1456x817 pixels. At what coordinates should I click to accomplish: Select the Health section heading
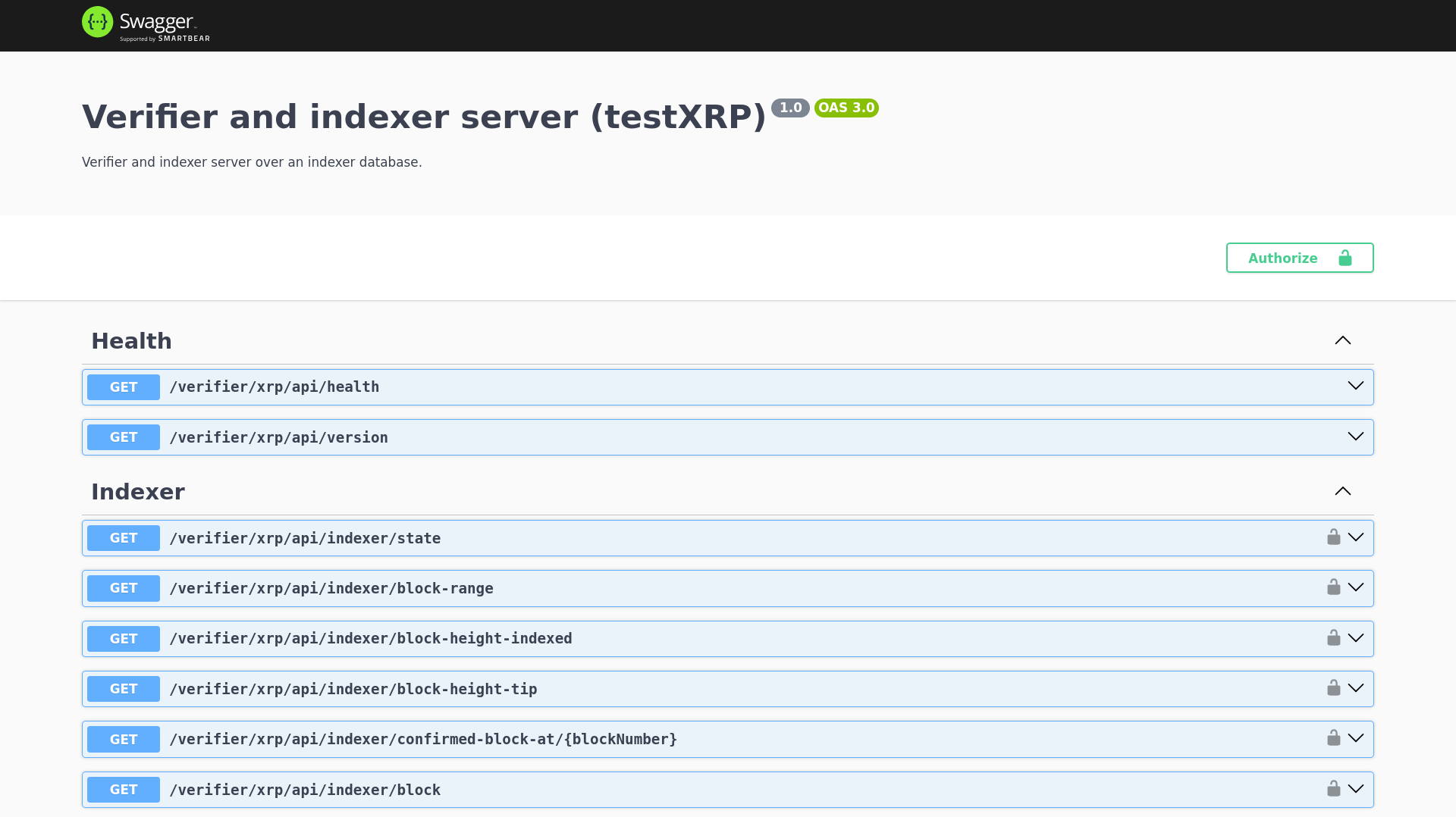pos(131,341)
